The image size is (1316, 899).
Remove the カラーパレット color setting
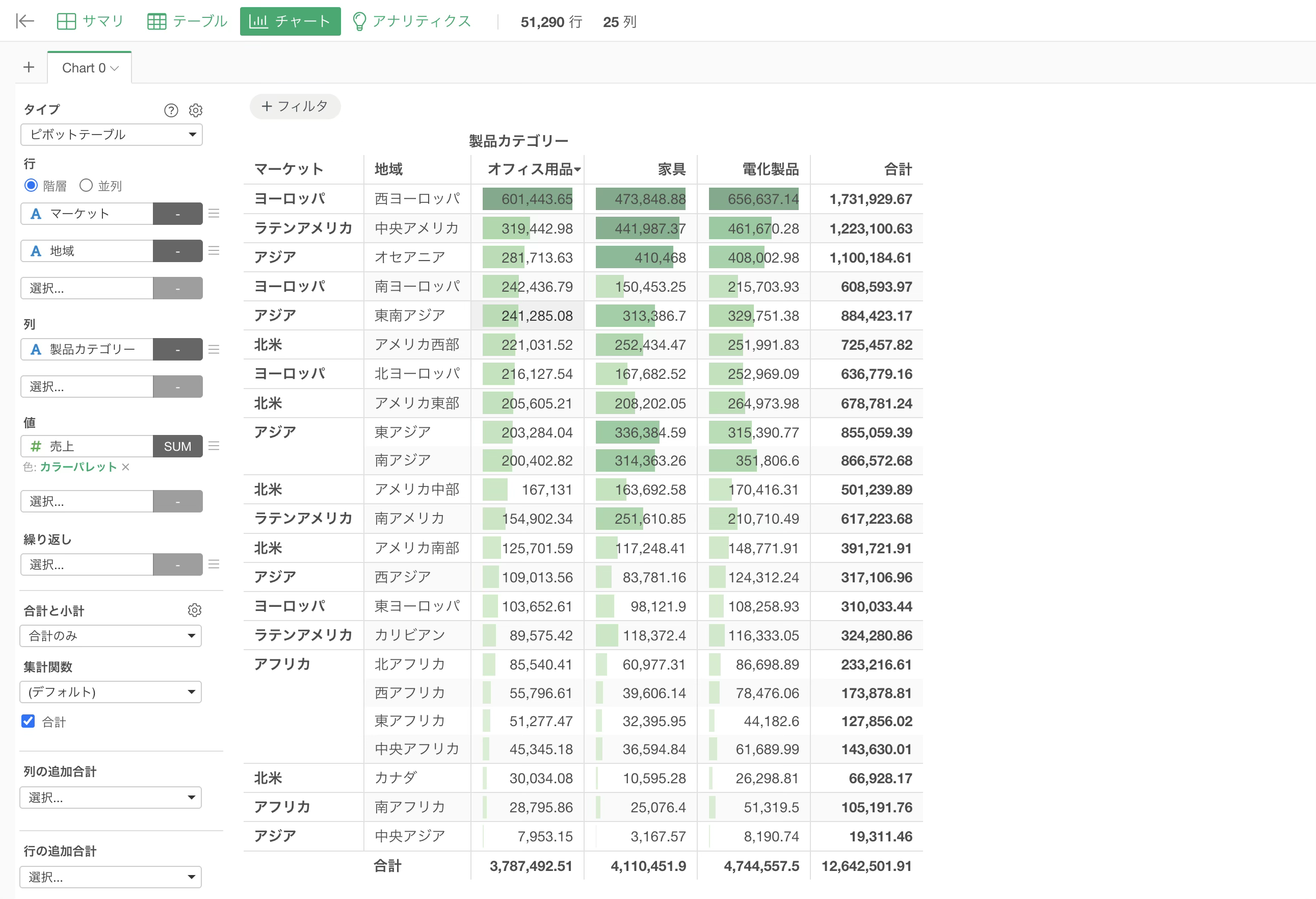click(x=126, y=467)
